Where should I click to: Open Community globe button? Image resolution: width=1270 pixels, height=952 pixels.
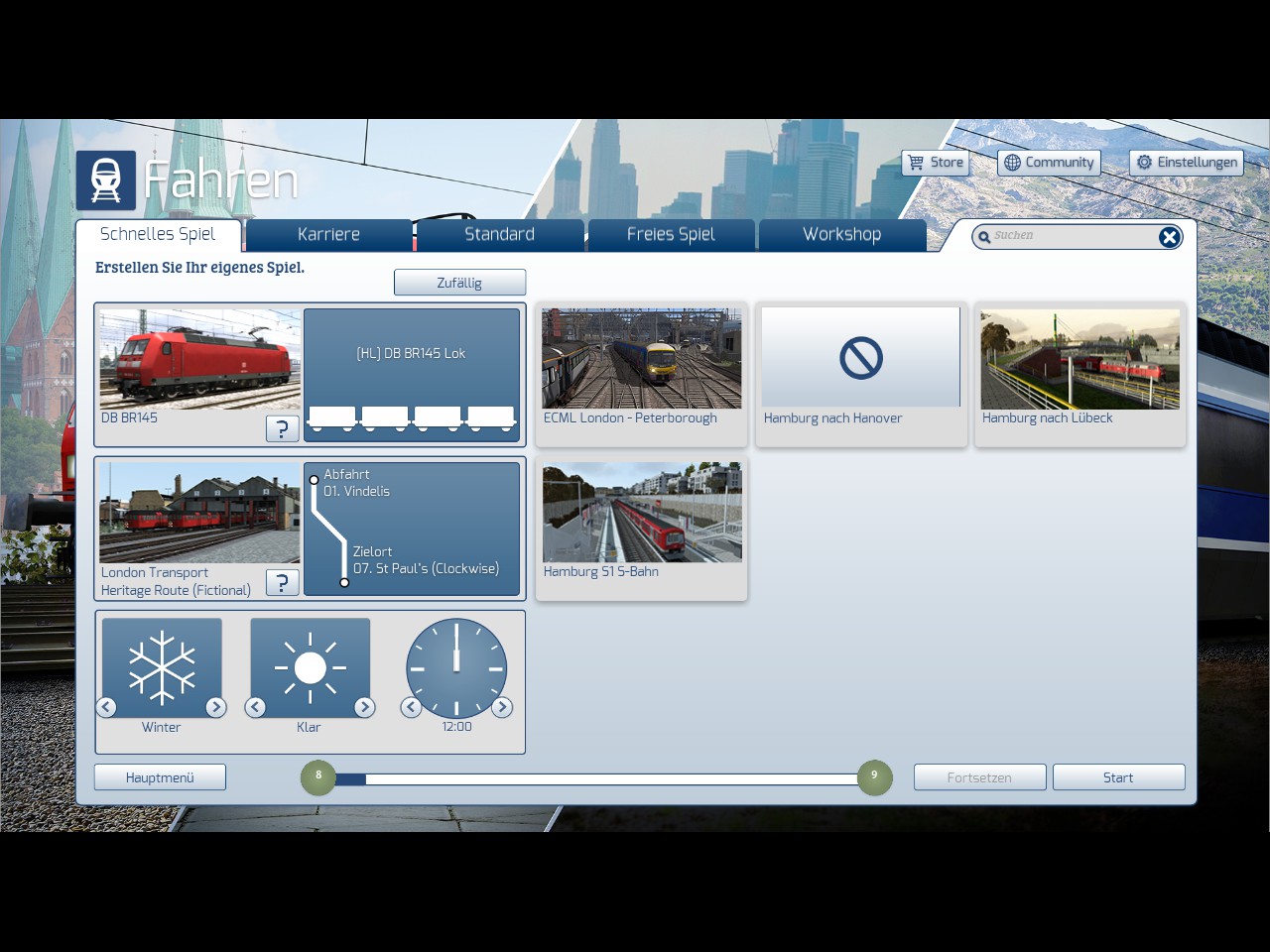click(1049, 163)
